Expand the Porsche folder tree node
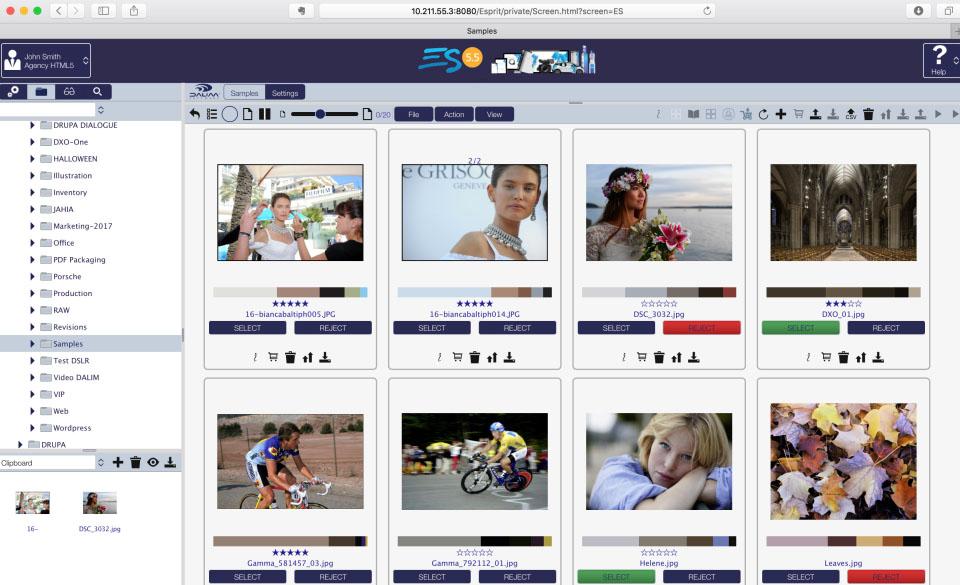The width and height of the screenshot is (960, 585). click(32, 277)
